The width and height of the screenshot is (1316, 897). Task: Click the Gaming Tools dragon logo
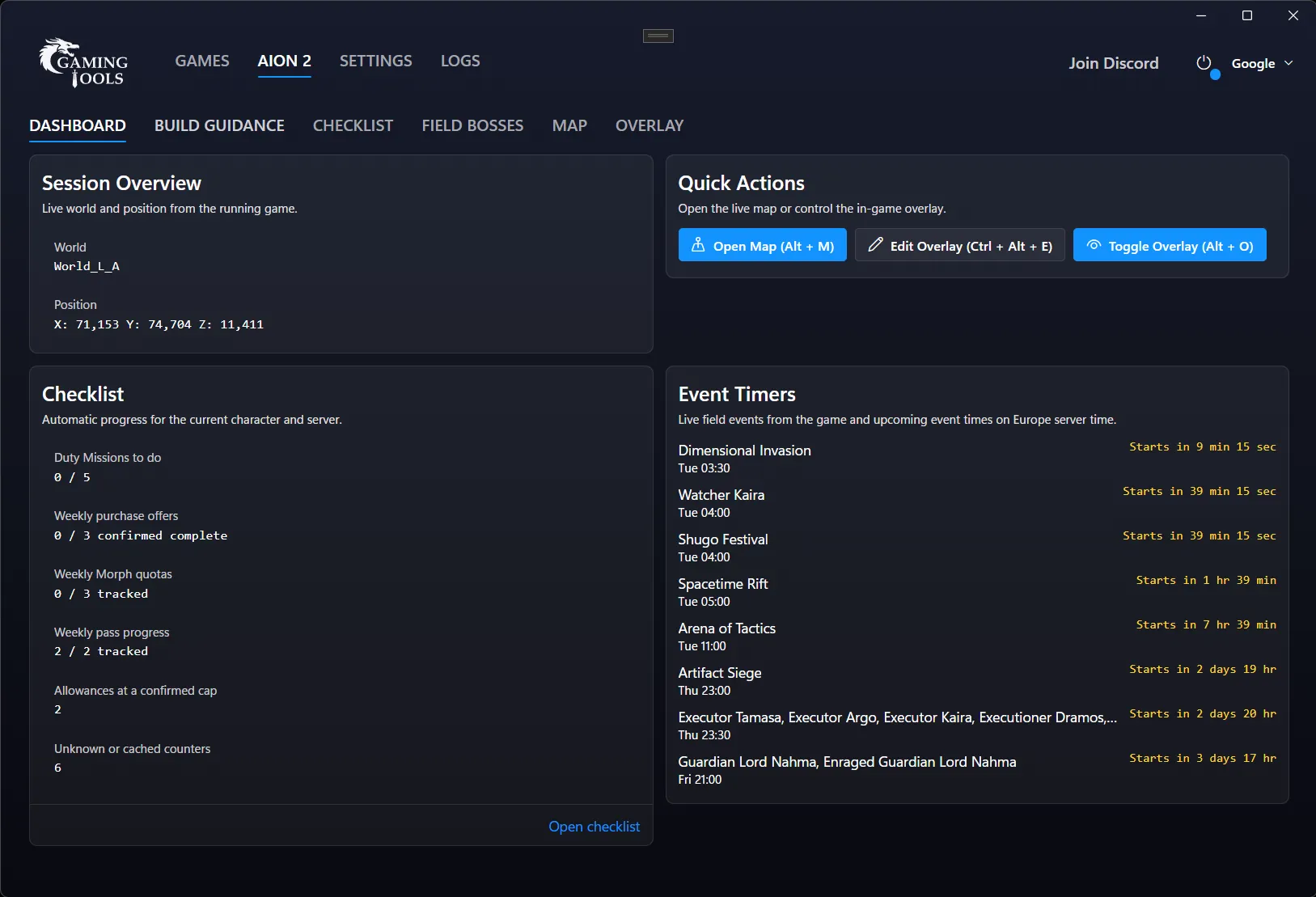83,62
